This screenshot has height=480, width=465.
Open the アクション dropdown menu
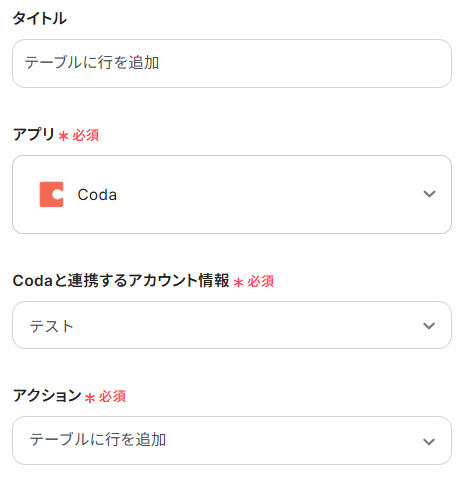pyautogui.click(x=232, y=440)
